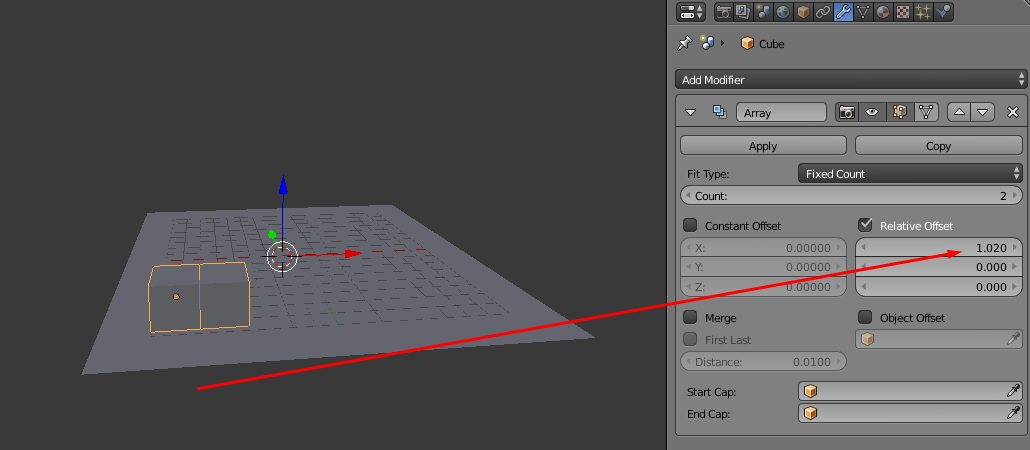Increase the 1.020 relative offset value
The width and height of the screenshot is (1030, 450).
click(1016, 248)
